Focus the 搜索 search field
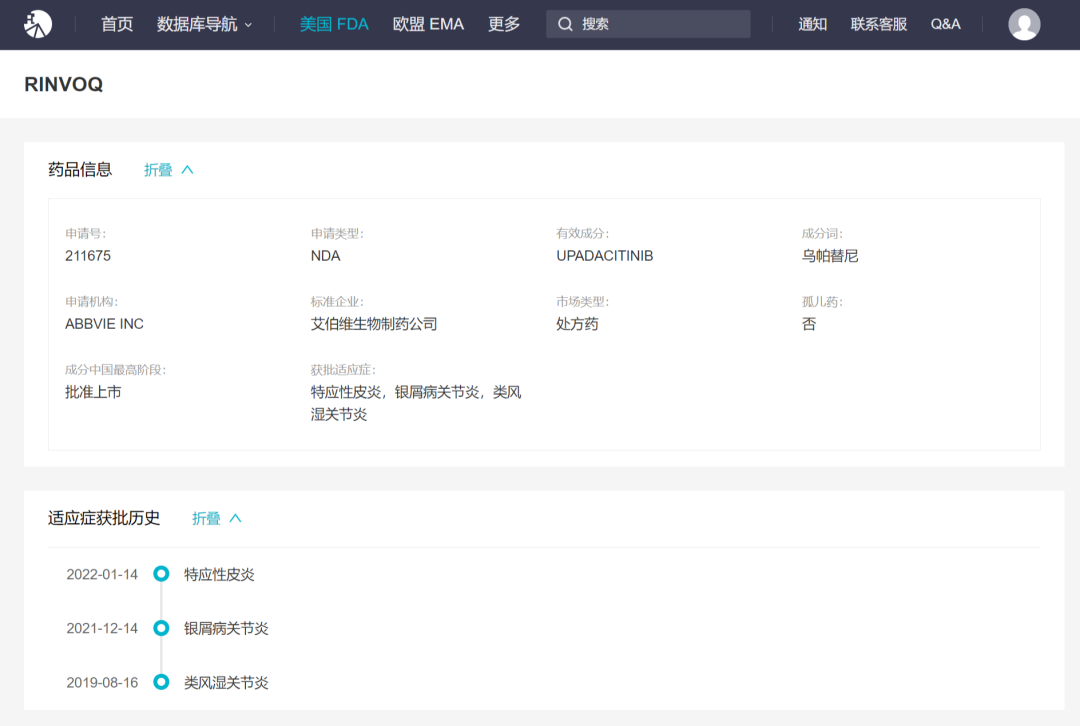This screenshot has height=726, width=1080. (x=648, y=24)
